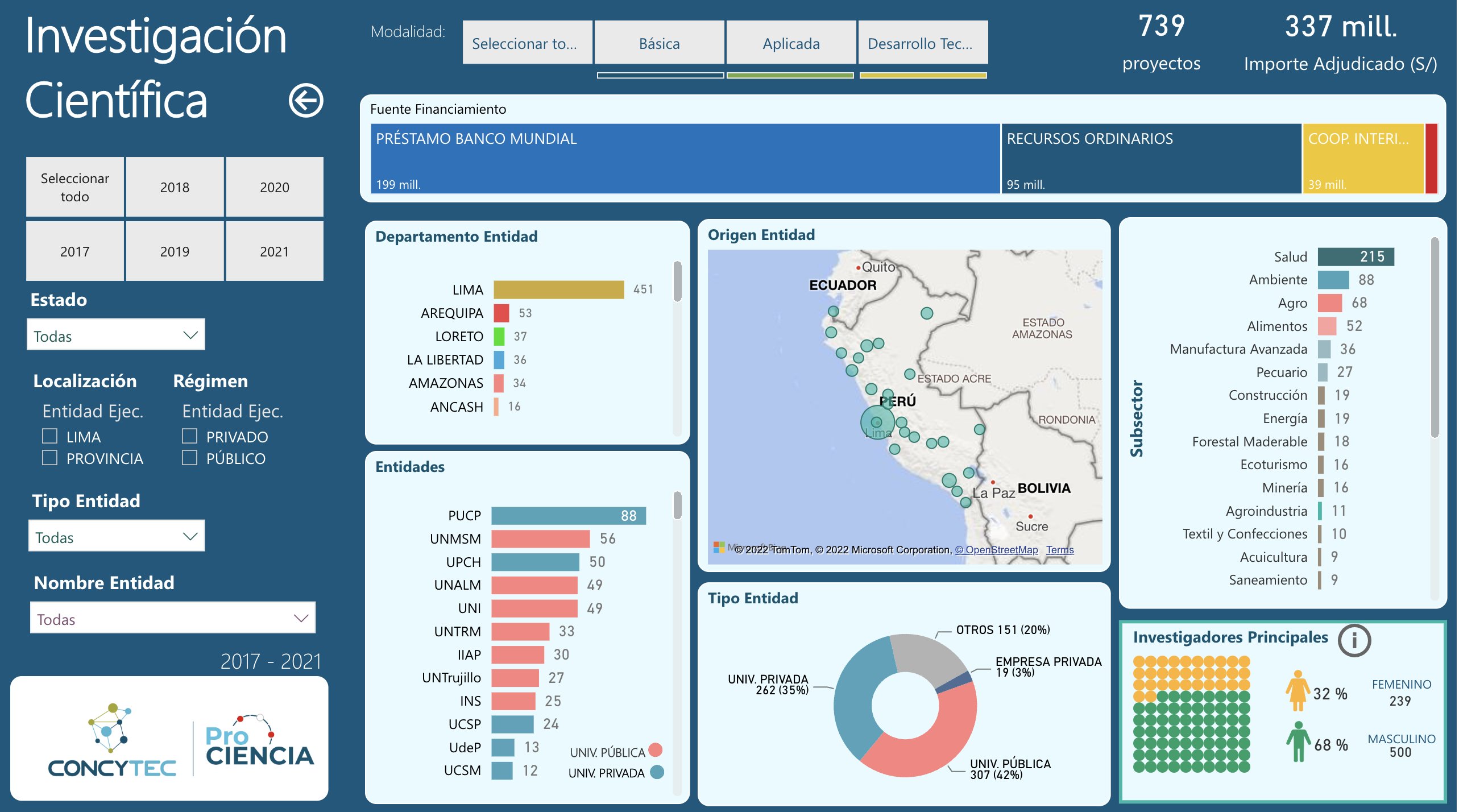The height and width of the screenshot is (812, 1459).
Task: Click the CONCYTEC logo
Action: point(112,740)
